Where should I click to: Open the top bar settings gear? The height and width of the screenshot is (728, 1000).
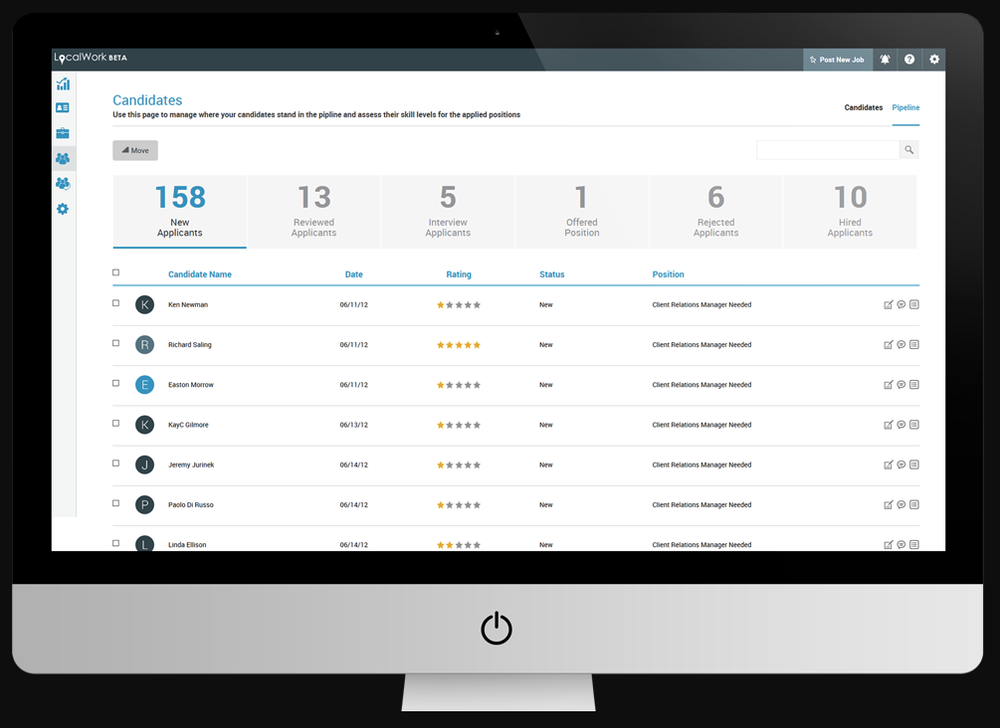[934, 59]
